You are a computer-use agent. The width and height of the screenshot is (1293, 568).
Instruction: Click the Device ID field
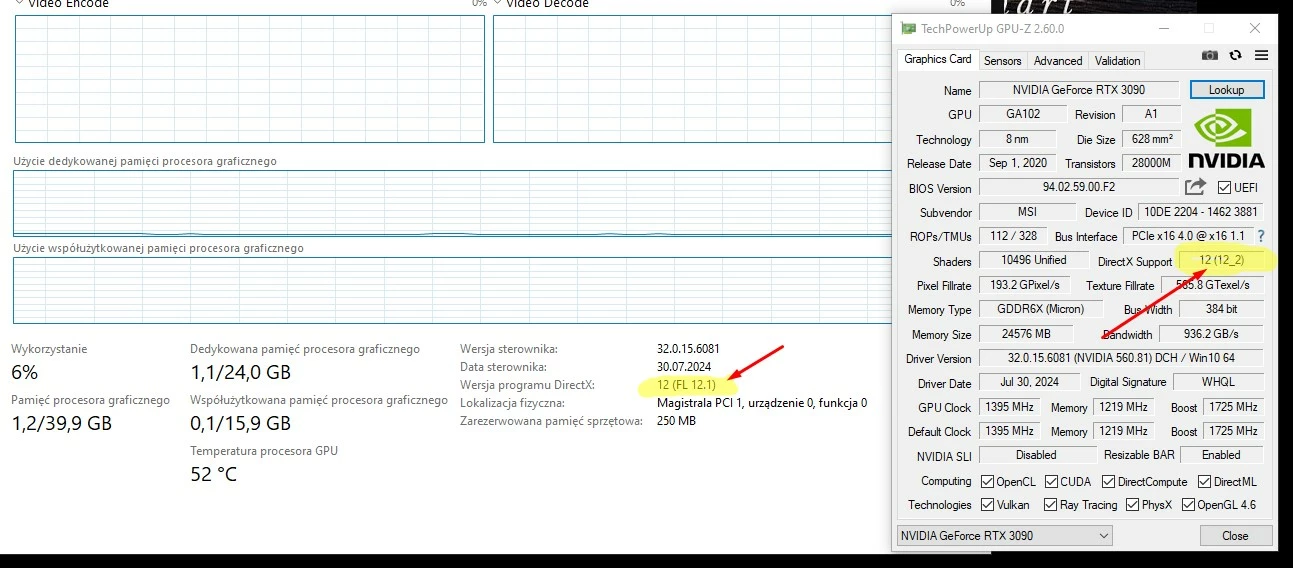click(x=1201, y=212)
